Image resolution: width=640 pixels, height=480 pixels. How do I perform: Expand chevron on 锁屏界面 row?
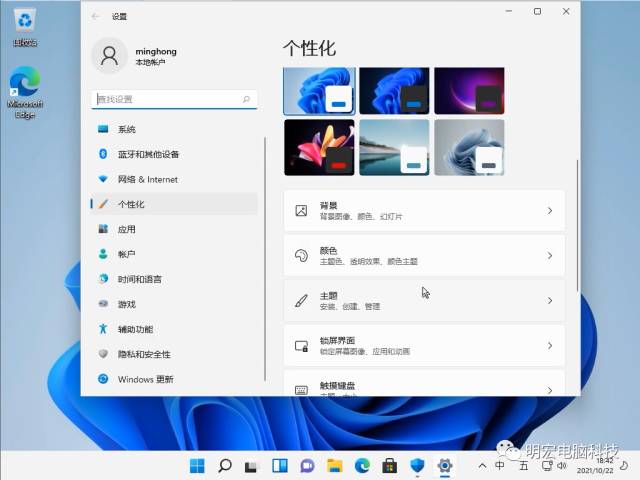coord(550,345)
